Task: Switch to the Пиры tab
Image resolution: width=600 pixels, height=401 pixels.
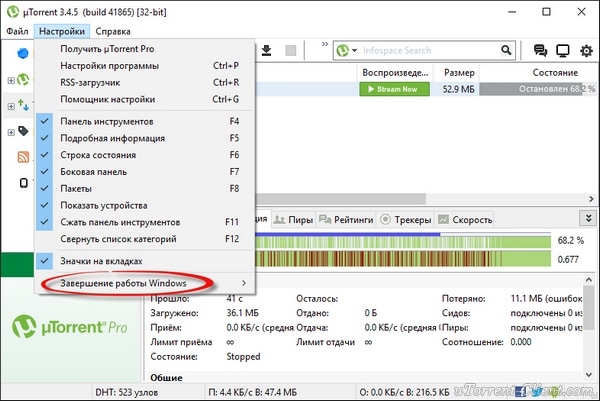Action: coord(293,220)
